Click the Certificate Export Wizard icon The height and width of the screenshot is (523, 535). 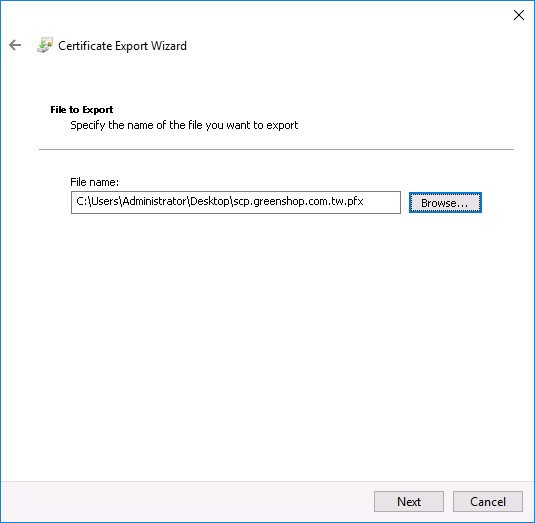pos(45,45)
